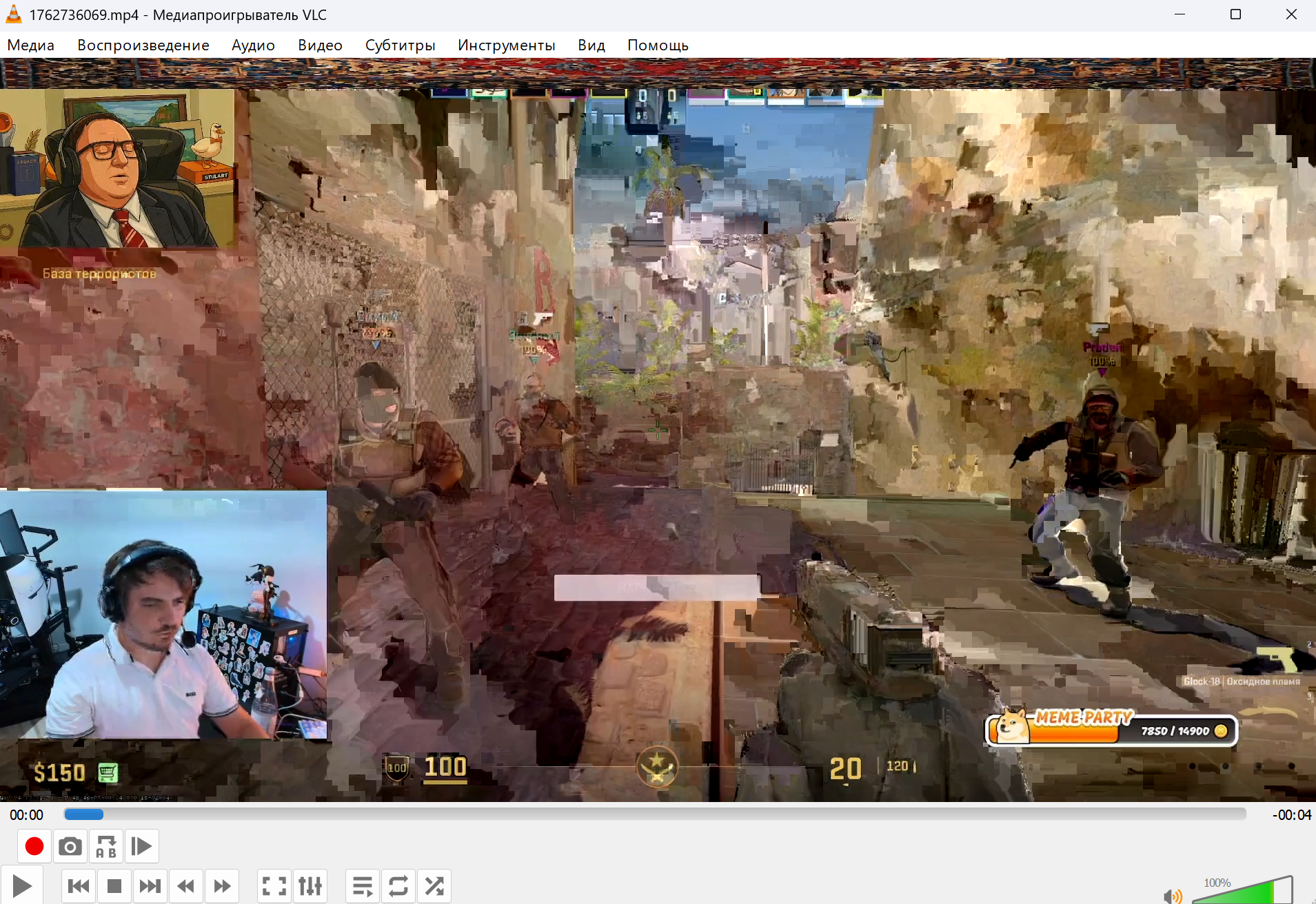Click the streamer webcam overlay in video
Screen dimensions: 1316x904
[x=163, y=615]
